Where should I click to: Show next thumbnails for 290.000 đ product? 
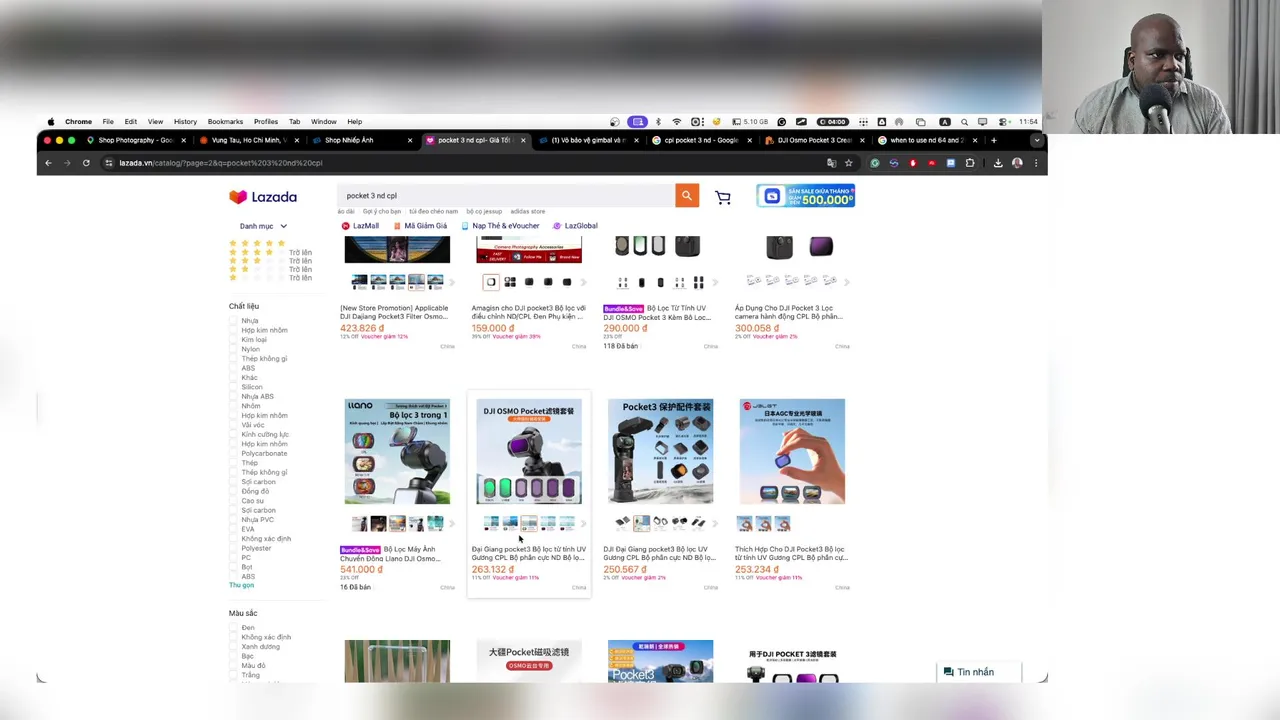coord(715,282)
